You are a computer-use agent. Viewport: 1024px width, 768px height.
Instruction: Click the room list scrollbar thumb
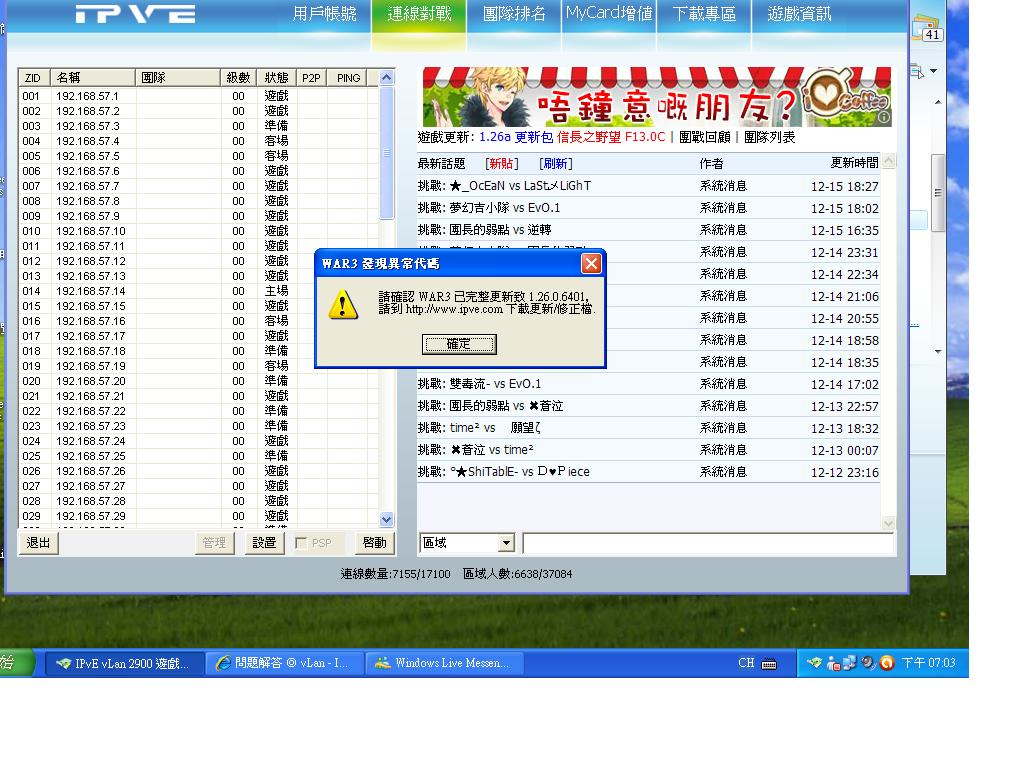point(387,152)
